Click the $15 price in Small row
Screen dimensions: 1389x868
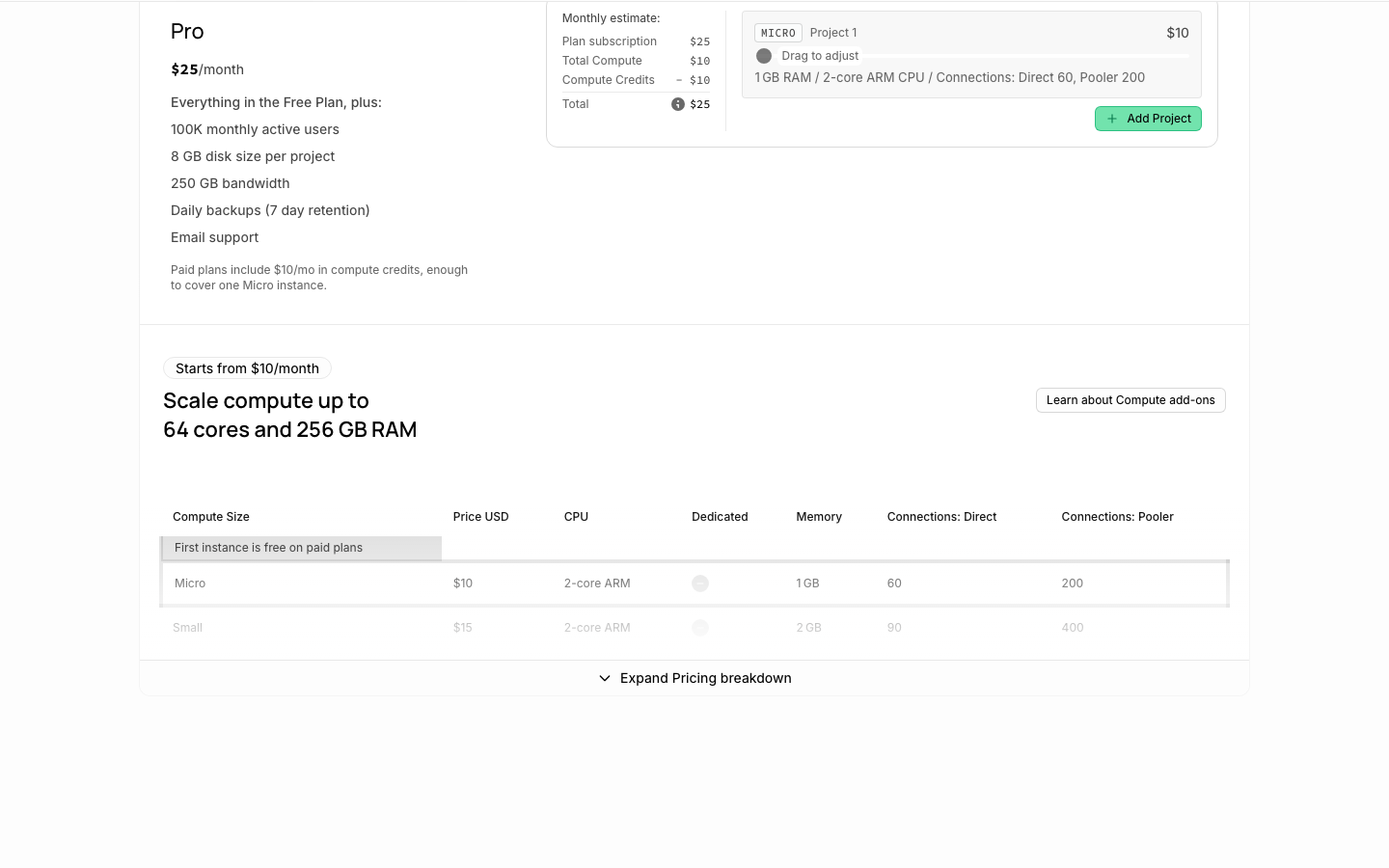pyautogui.click(x=463, y=628)
